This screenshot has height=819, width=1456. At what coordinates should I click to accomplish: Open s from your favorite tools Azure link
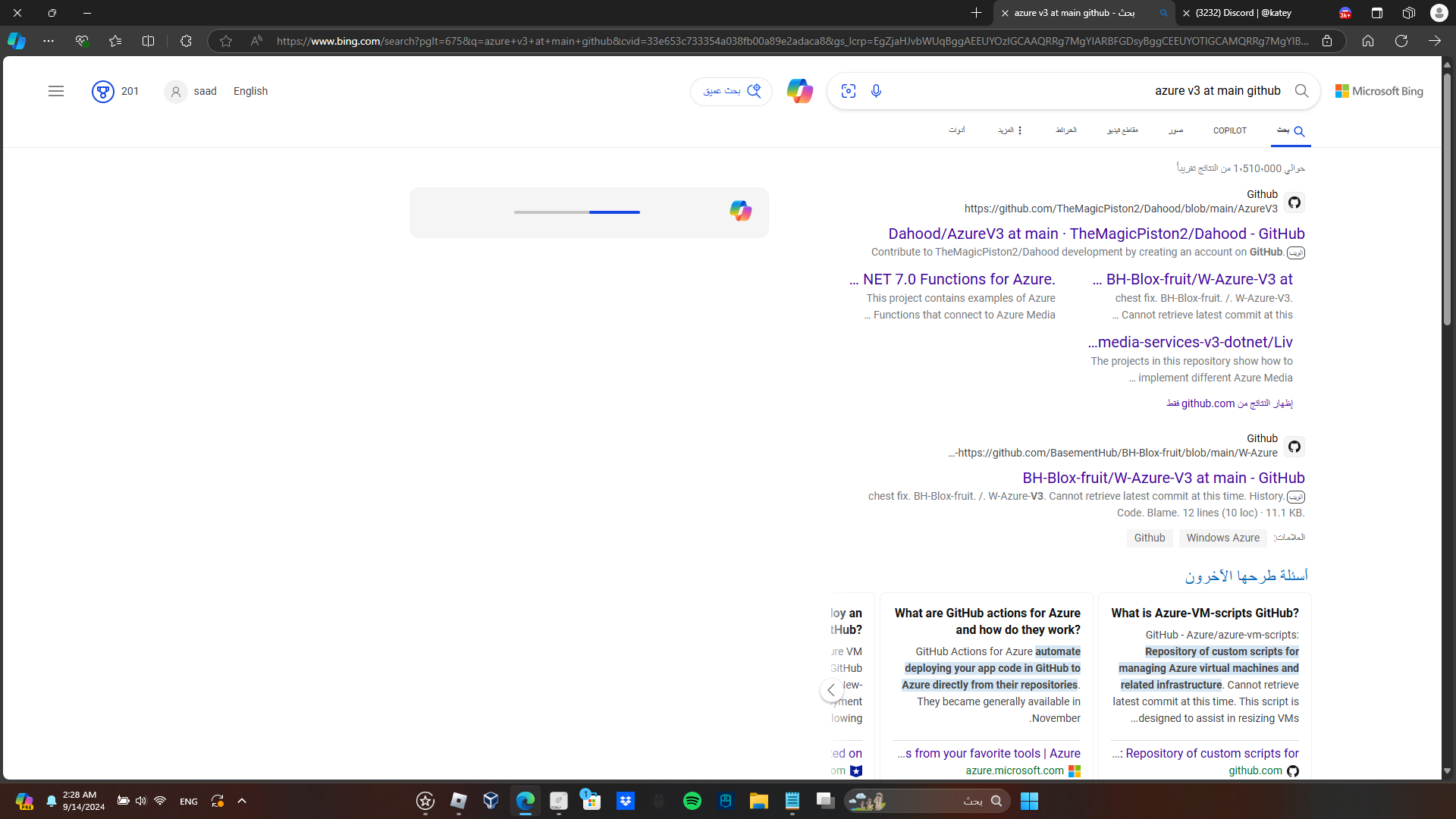pyautogui.click(x=989, y=753)
